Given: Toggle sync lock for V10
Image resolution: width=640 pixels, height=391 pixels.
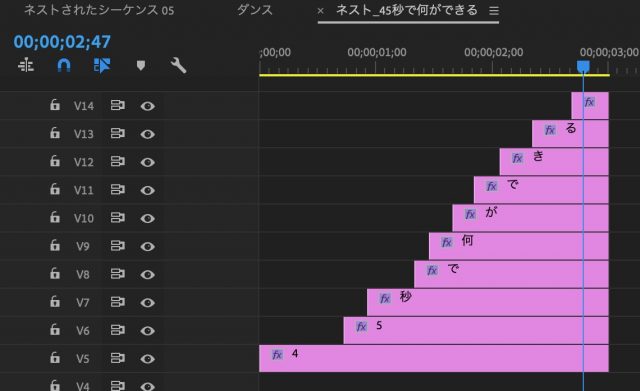Looking at the screenshot, I should tap(118, 218).
